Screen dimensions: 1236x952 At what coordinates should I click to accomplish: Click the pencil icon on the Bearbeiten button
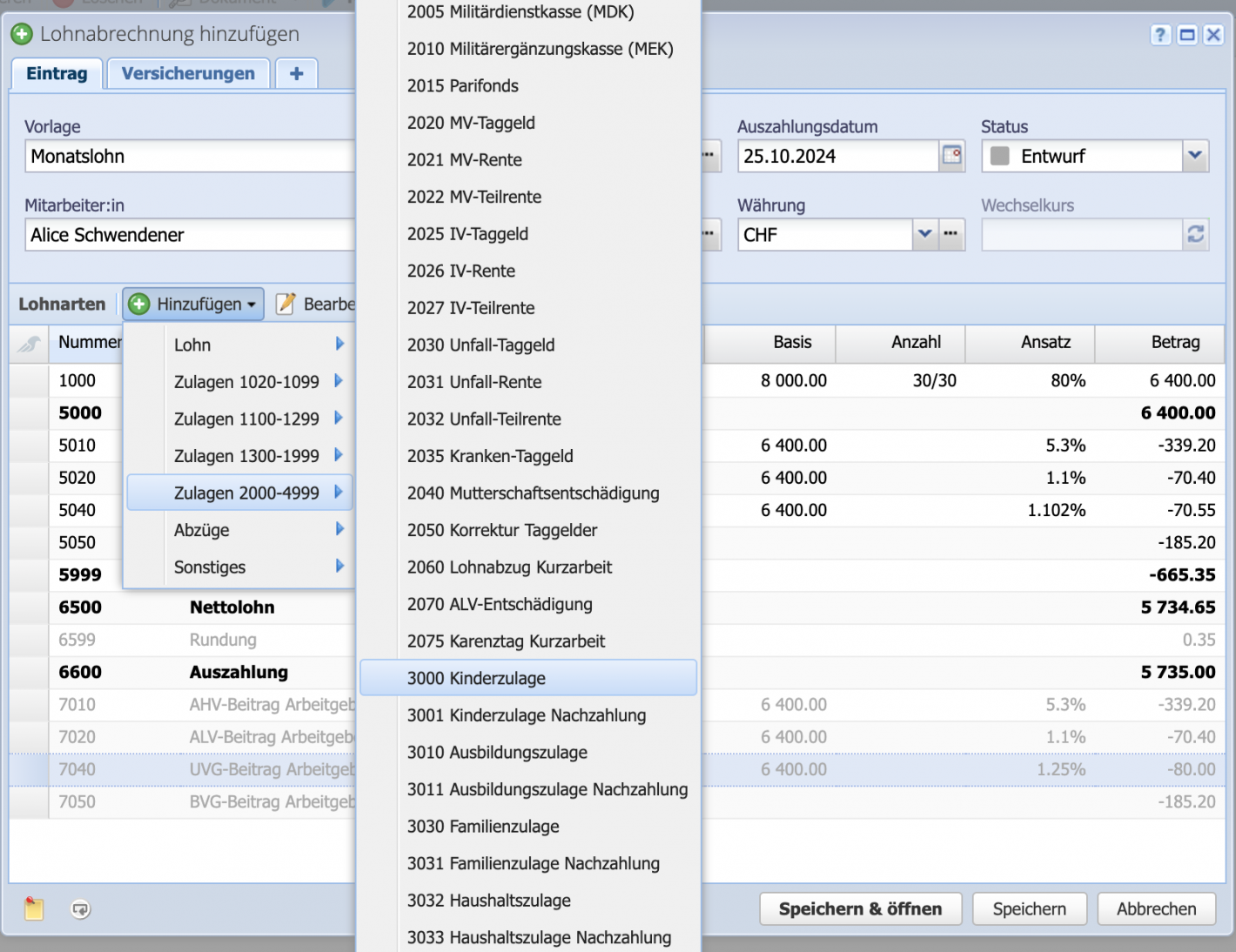pos(285,304)
